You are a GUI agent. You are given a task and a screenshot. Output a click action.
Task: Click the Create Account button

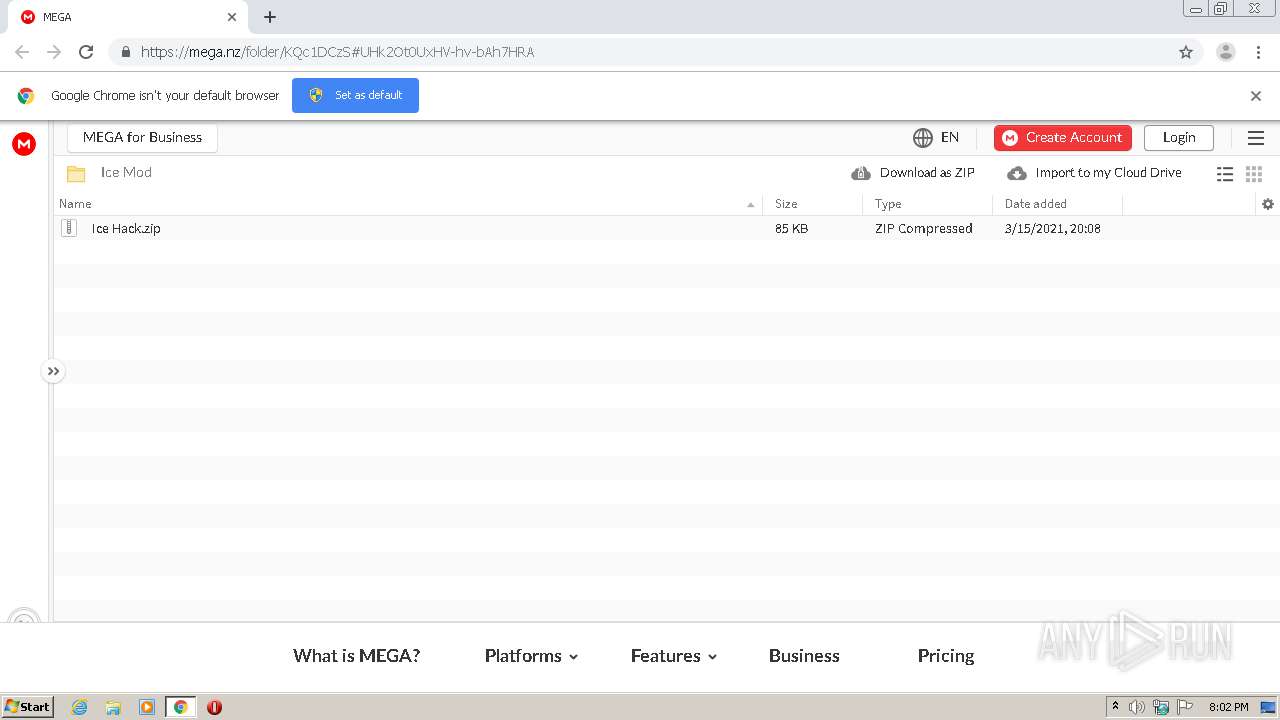point(1062,137)
